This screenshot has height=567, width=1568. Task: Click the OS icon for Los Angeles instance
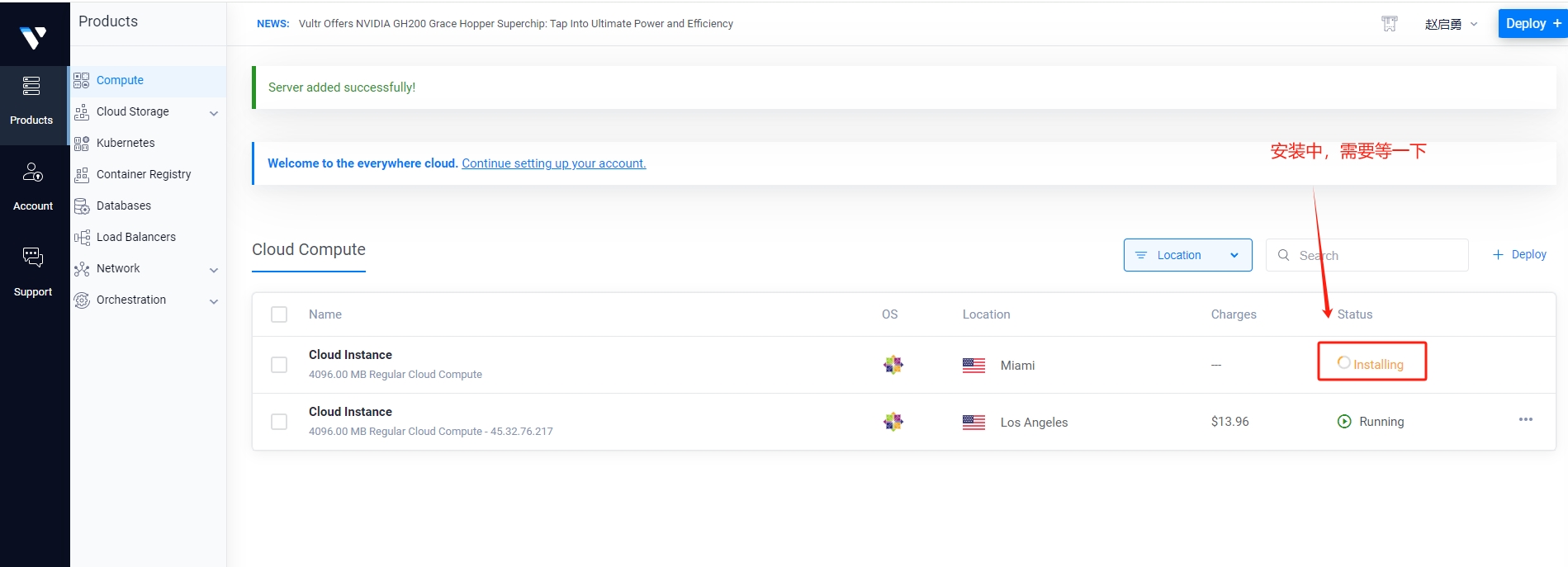coord(893,422)
